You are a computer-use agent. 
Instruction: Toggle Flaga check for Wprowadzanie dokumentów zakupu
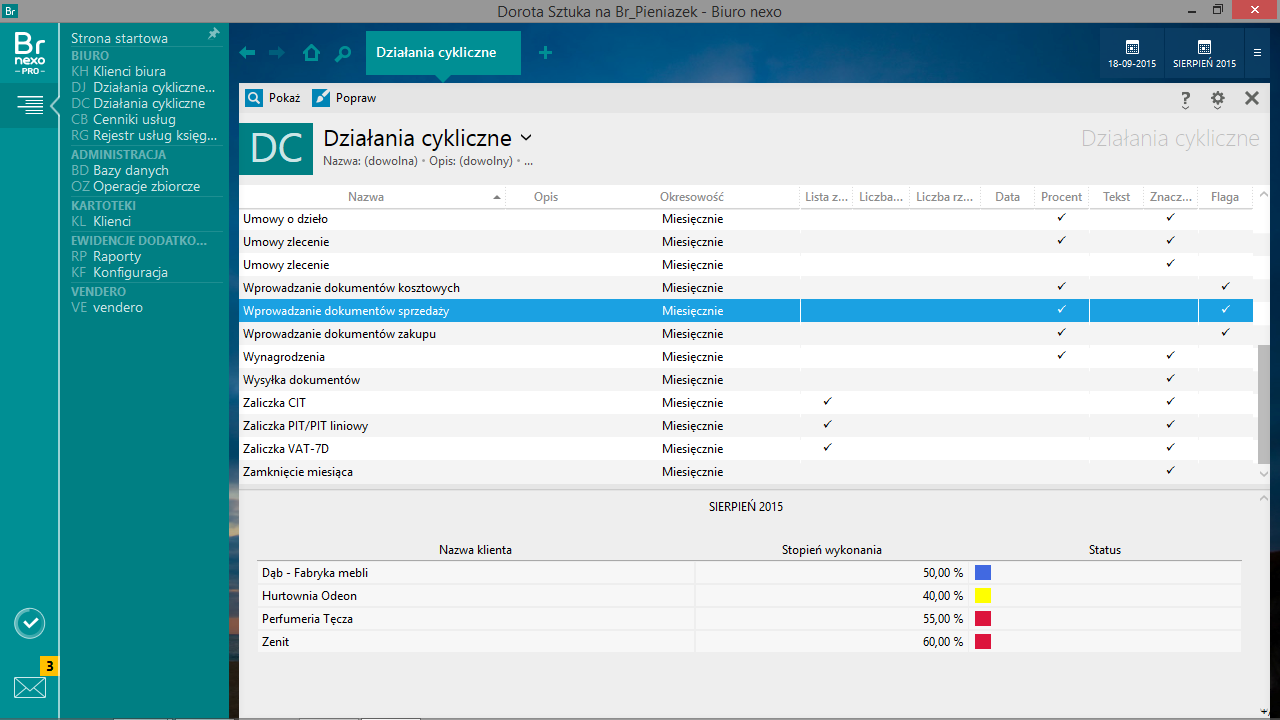1225,333
